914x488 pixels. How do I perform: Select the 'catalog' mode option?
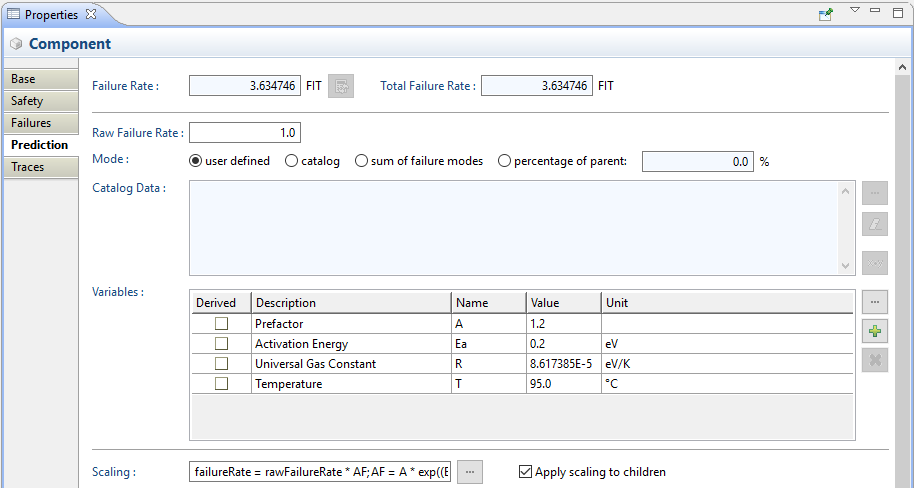(292, 161)
